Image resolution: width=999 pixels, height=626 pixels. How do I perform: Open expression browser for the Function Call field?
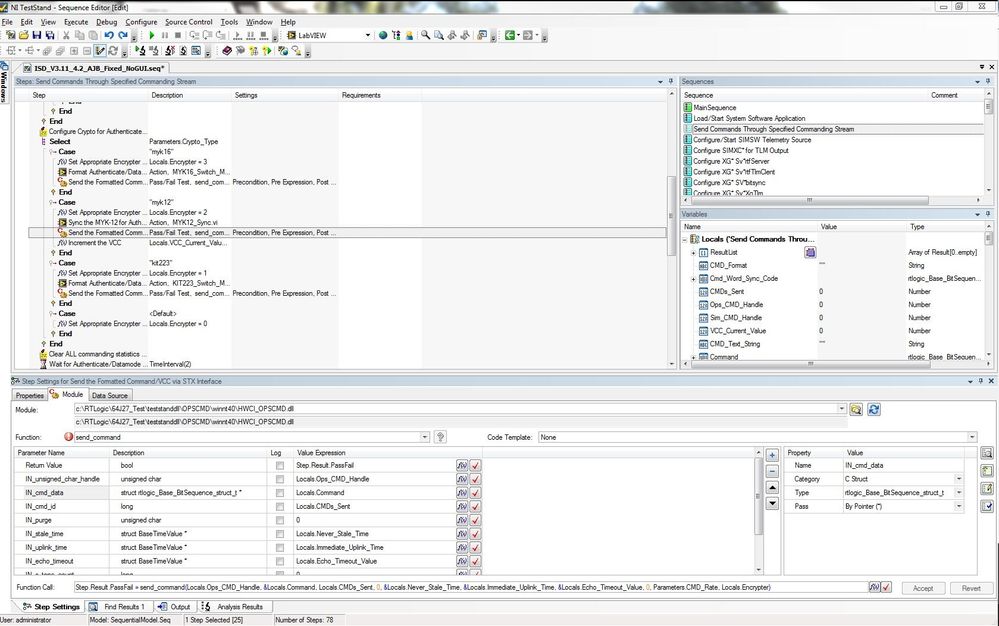coord(874,587)
